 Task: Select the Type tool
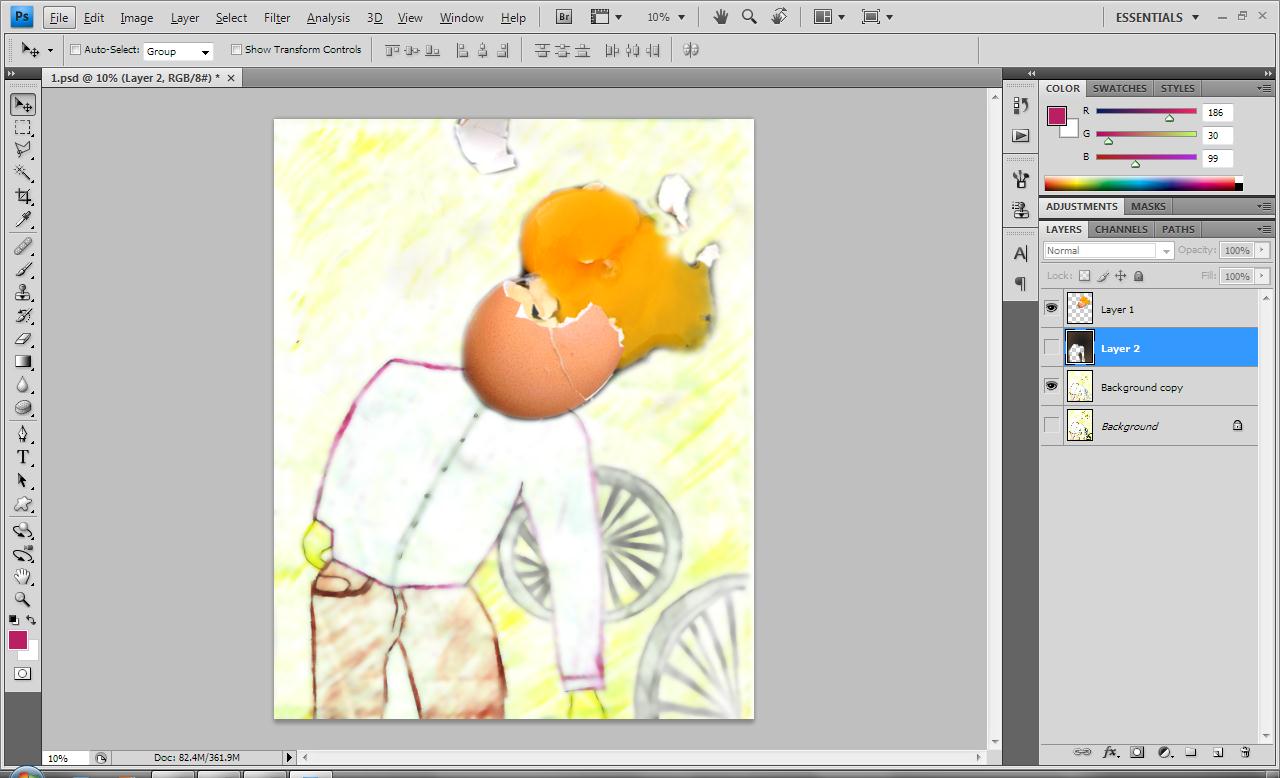pyautogui.click(x=22, y=457)
